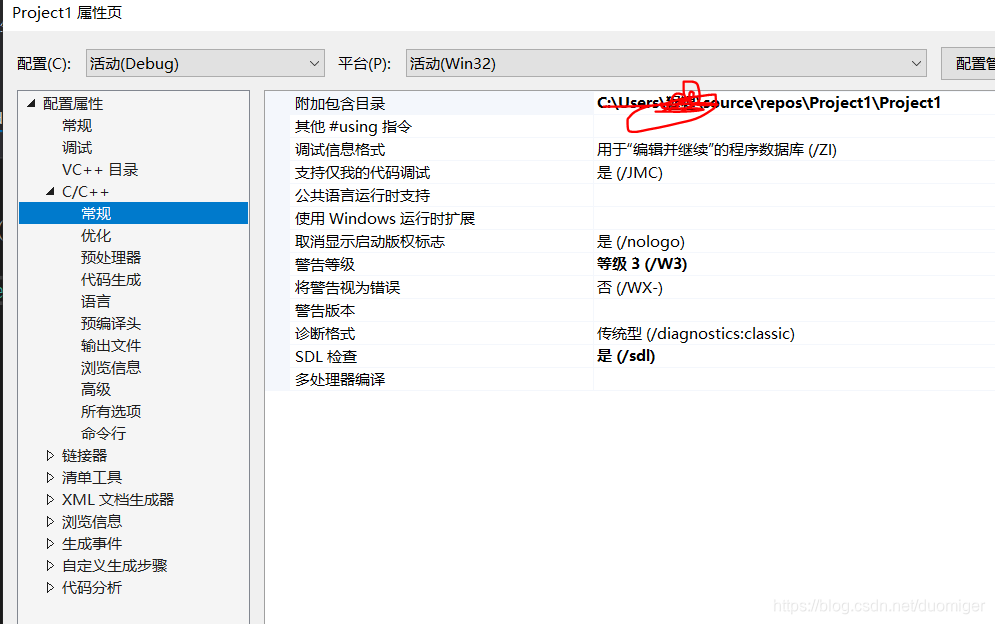Select the 输出文件 tree item
Viewport: 995px width, 624px height.
coord(111,345)
